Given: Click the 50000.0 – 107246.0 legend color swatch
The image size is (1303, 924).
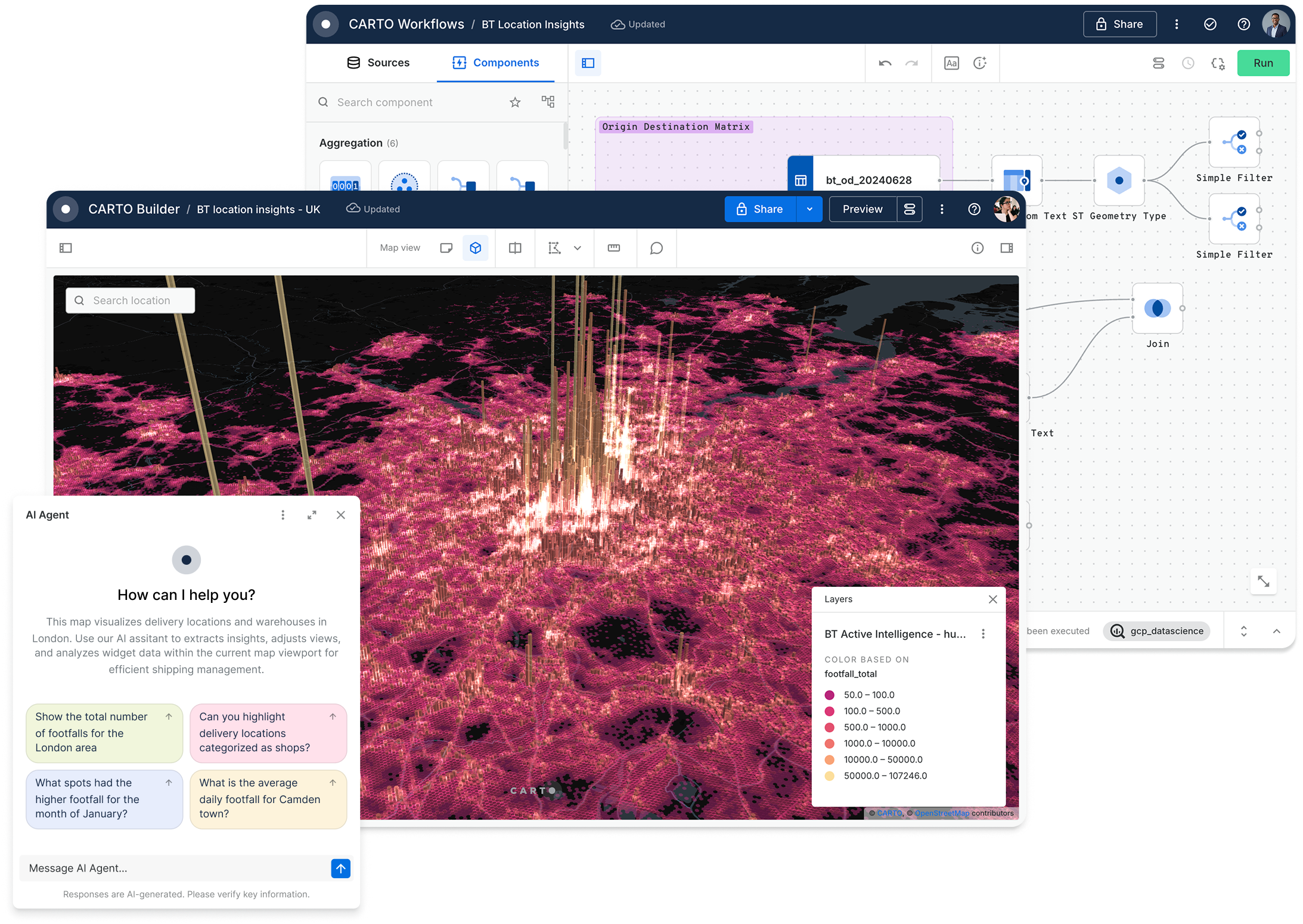Looking at the screenshot, I should click(x=829, y=776).
